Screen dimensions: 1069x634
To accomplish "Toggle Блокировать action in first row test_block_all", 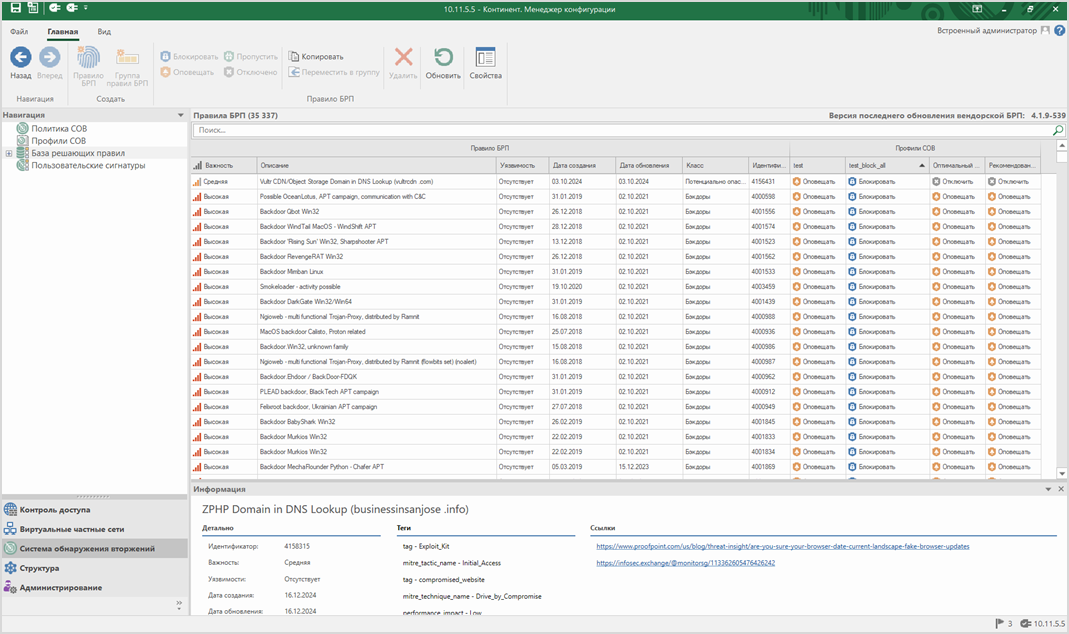I will click(x=871, y=182).
